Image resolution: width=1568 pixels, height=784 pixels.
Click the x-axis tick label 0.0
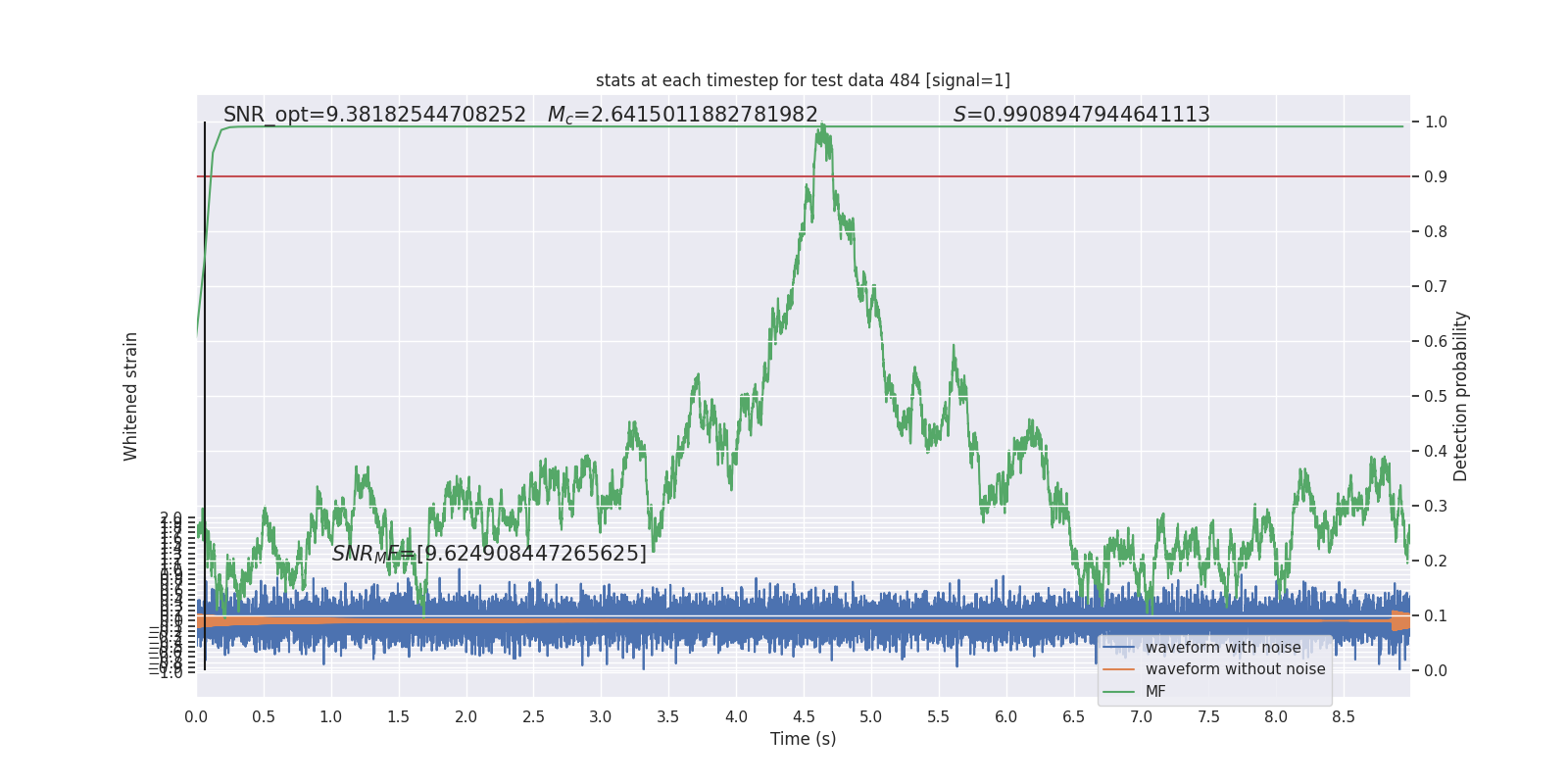click(x=196, y=717)
